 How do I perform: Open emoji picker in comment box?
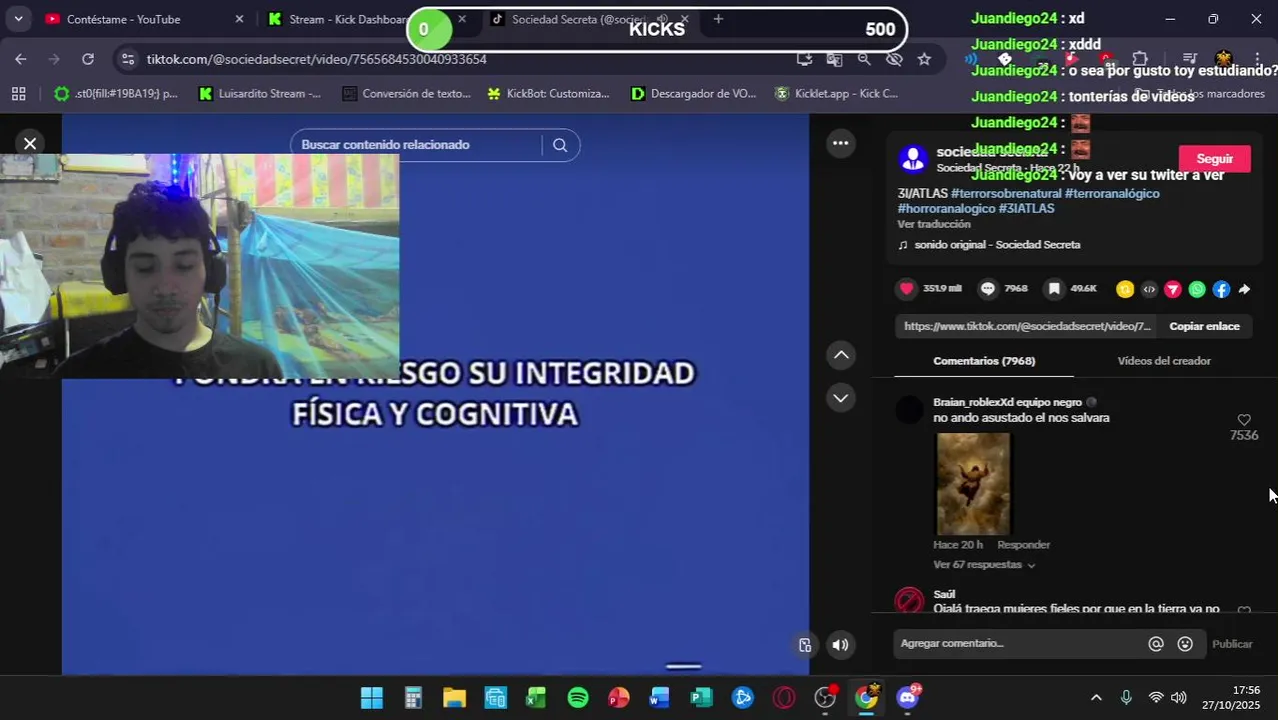[x=1185, y=644]
